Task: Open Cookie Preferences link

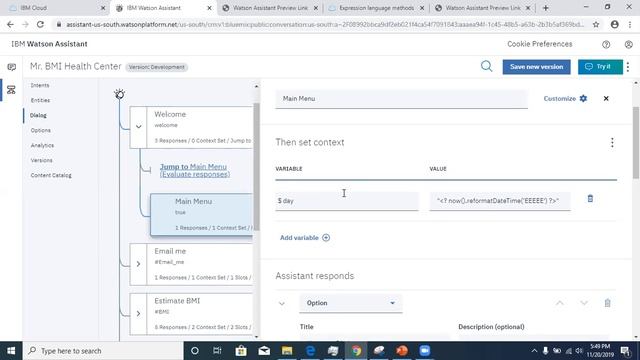Action: pos(540,44)
